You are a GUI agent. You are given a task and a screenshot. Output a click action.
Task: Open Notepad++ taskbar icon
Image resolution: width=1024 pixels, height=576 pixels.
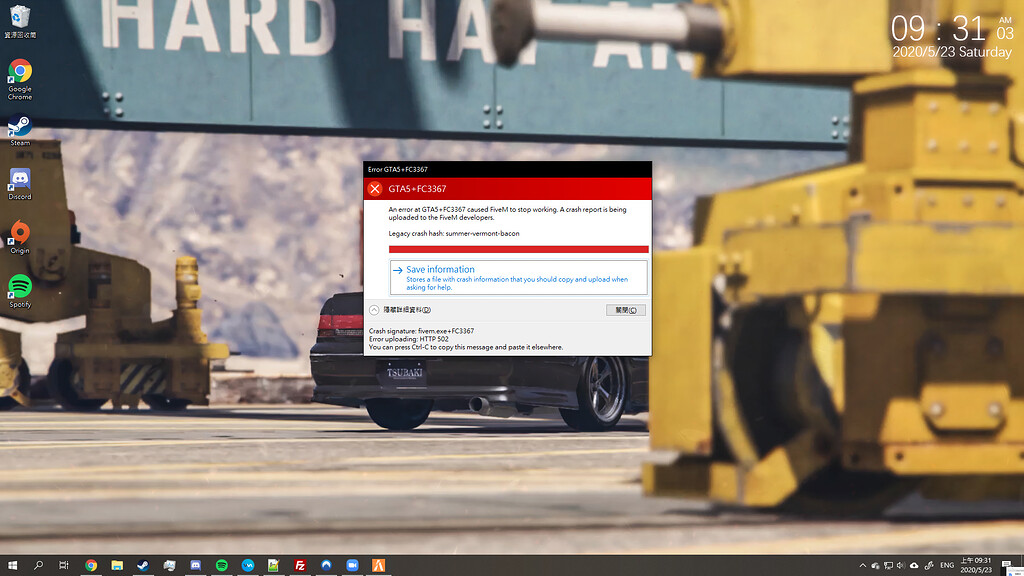click(274, 566)
